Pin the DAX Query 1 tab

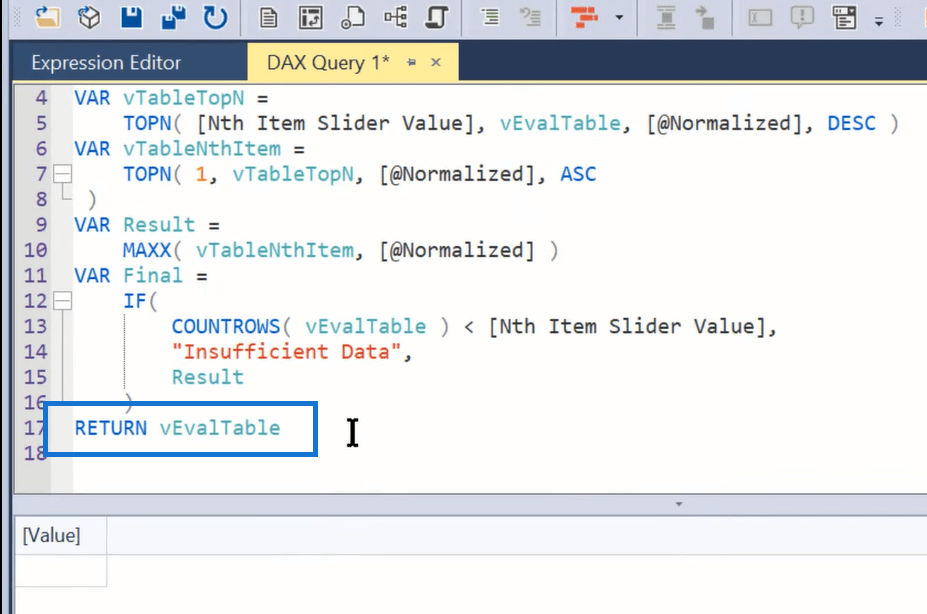411,62
